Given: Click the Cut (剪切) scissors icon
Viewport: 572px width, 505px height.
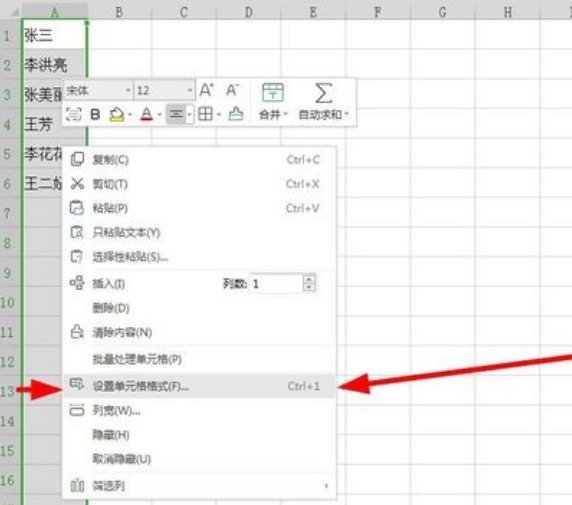Looking at the screenshot, I should tap(77, 184).
